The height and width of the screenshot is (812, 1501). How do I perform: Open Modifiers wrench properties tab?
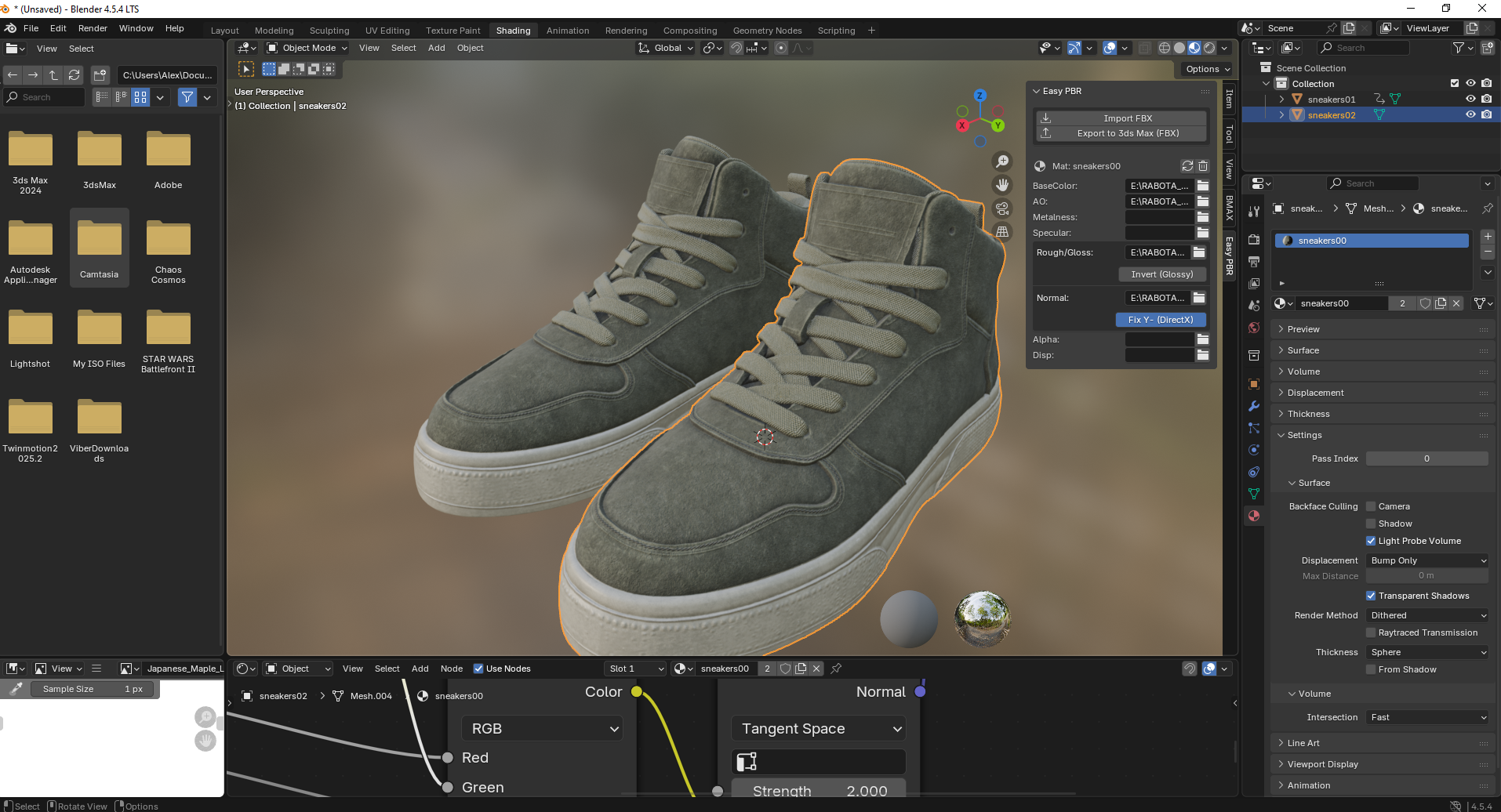(1254, 406)
